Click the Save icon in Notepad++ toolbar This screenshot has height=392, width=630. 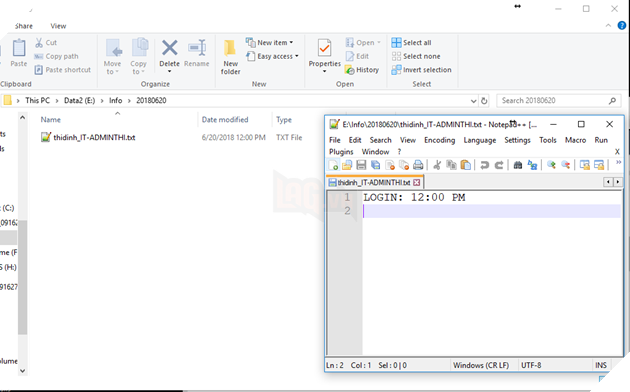[x=361, y=165]
